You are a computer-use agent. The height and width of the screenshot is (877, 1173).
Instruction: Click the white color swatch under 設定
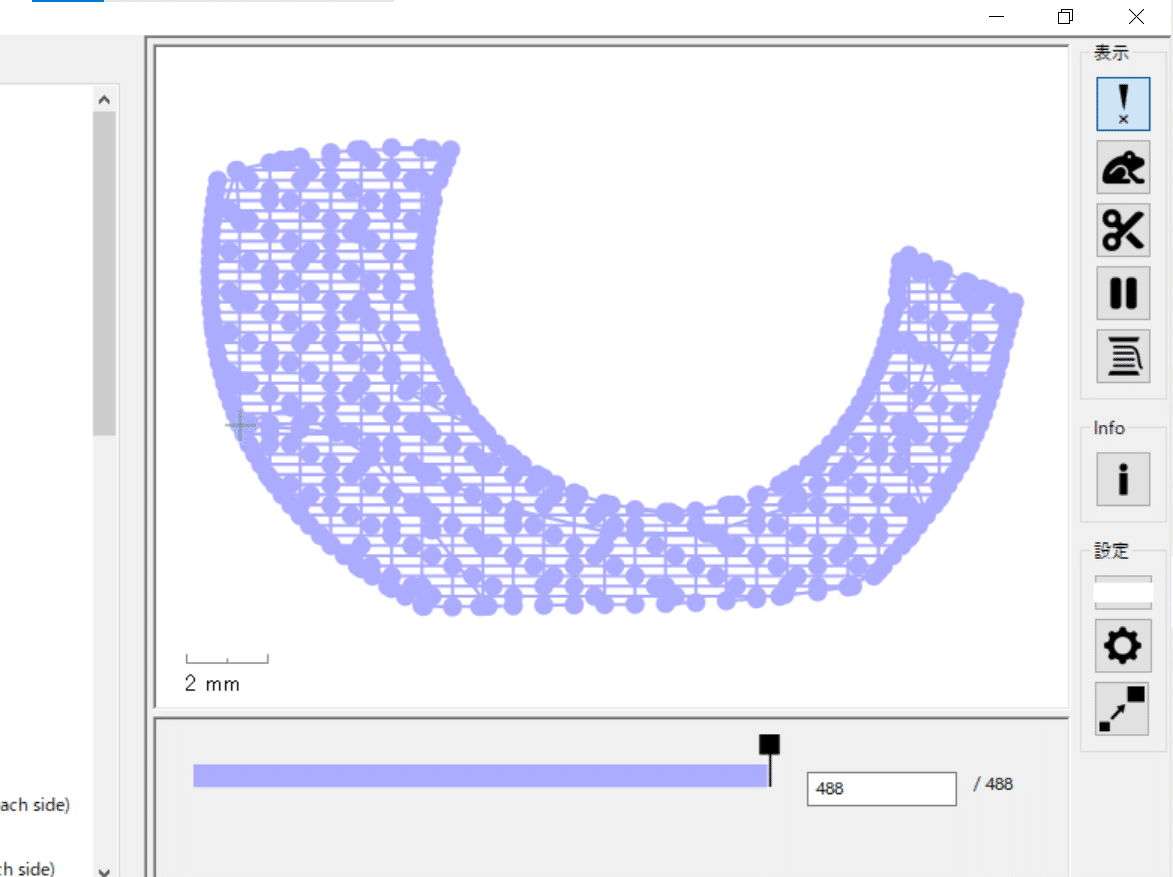click(1123, 593)
